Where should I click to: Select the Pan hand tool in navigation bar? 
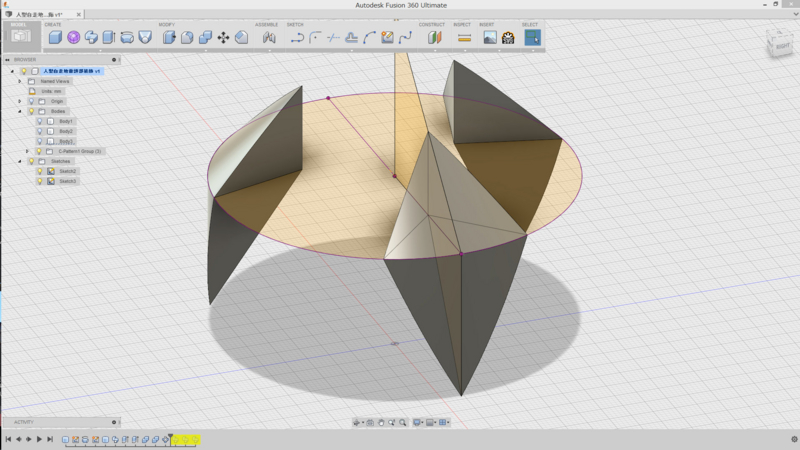[x=381, y=422]
